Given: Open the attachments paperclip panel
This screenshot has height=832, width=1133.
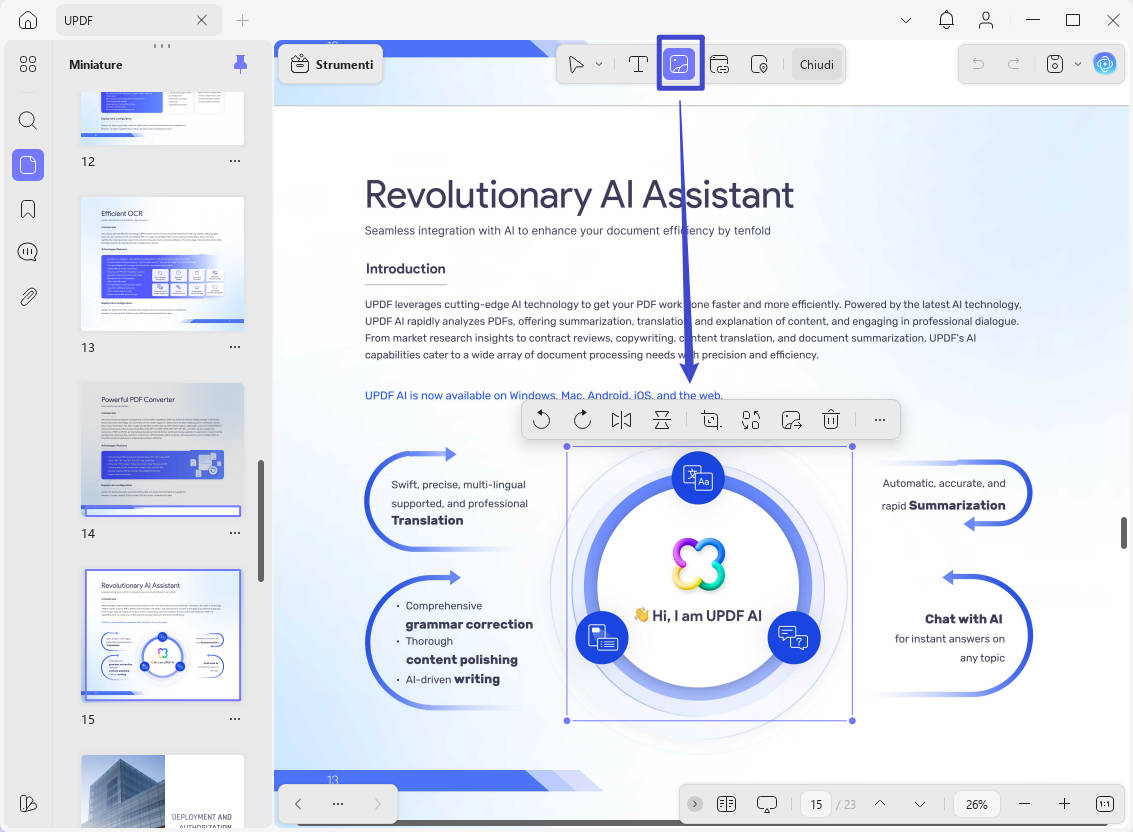Looking at the screenshot, I should coord(28,296).
